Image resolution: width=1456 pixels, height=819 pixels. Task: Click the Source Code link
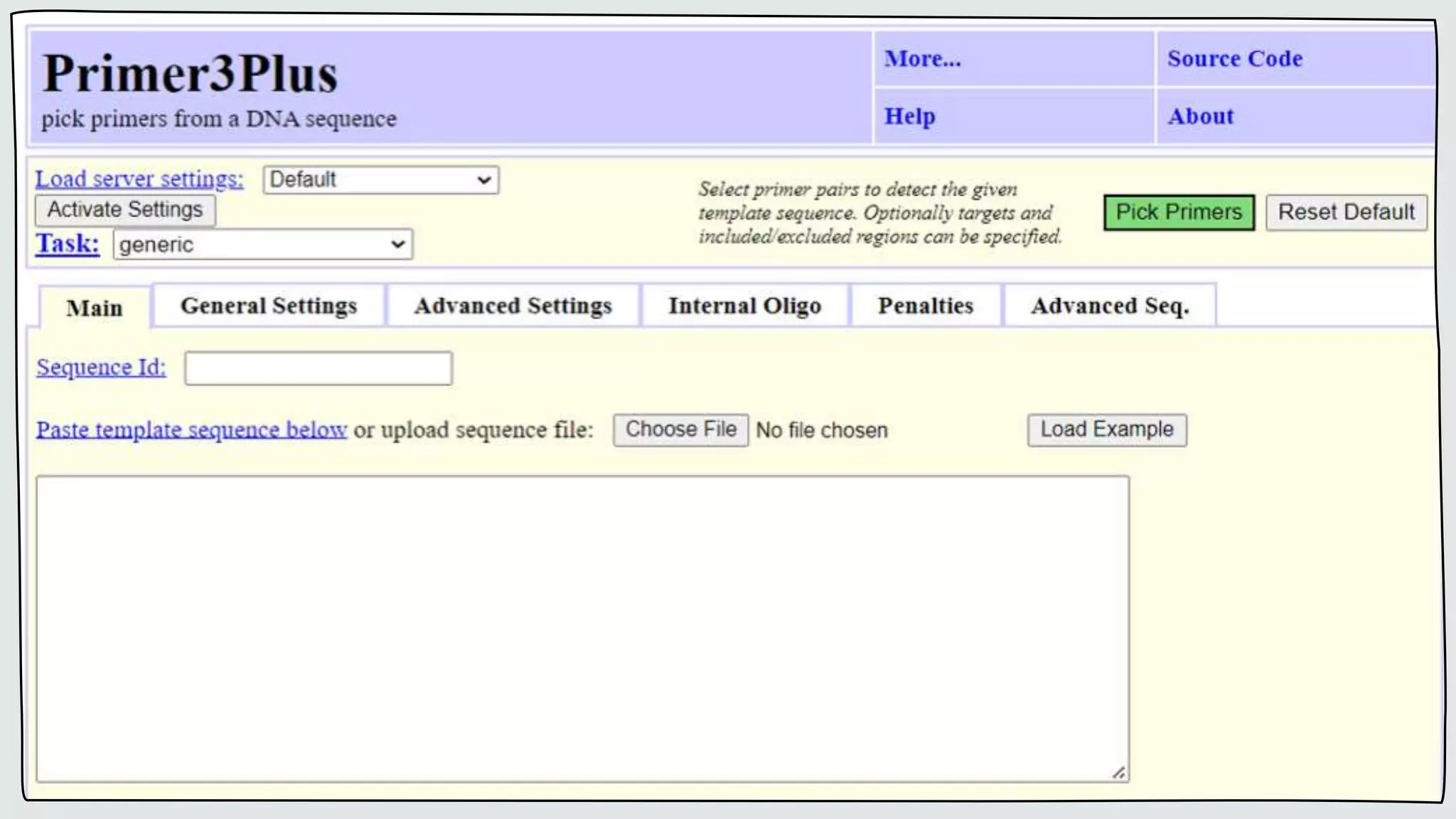point(1234,59)
